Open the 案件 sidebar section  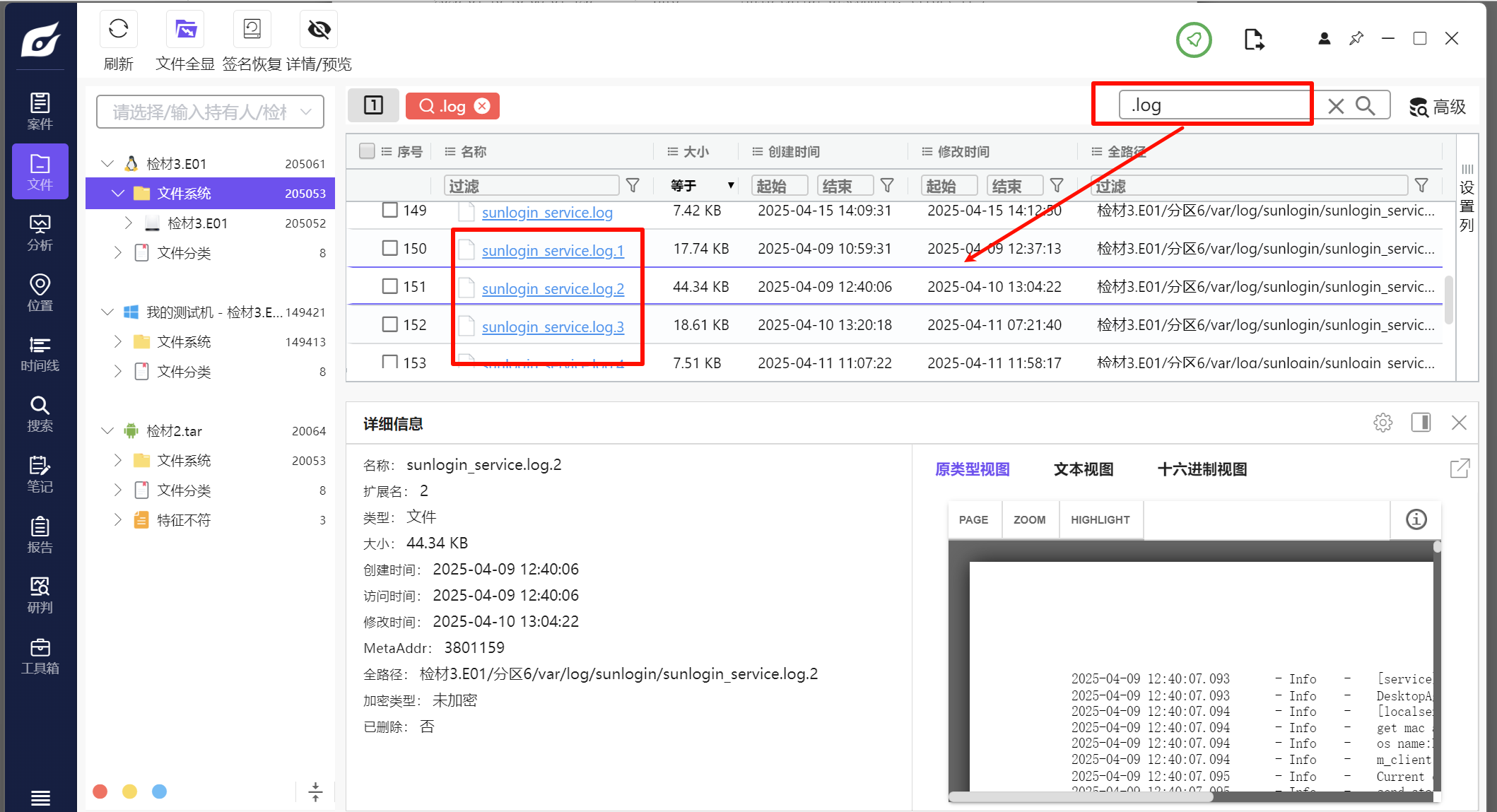tap(40, 111)
